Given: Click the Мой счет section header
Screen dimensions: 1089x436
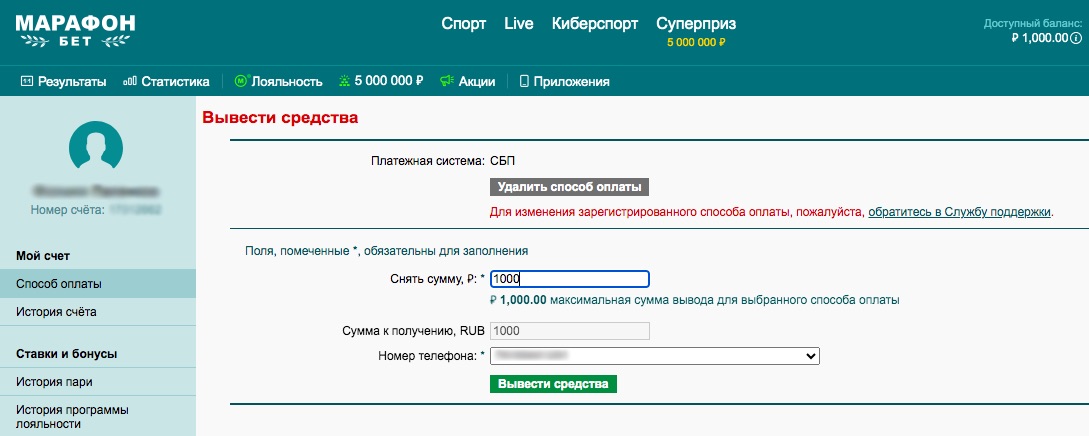Looking at the screenshot, I should [x=43, y=256].
